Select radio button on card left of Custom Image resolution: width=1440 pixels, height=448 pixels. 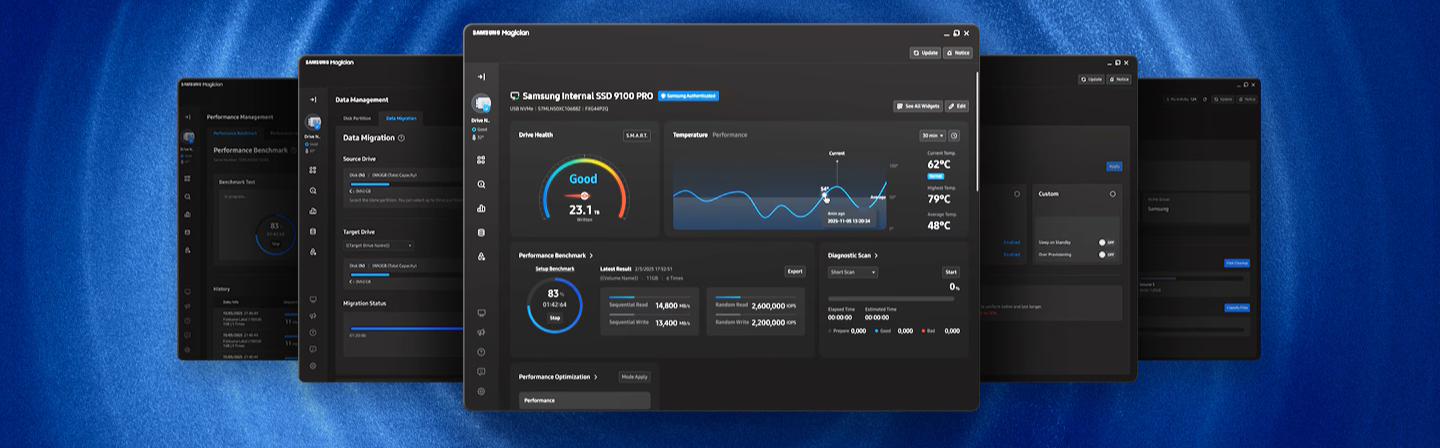point(1017,194)
